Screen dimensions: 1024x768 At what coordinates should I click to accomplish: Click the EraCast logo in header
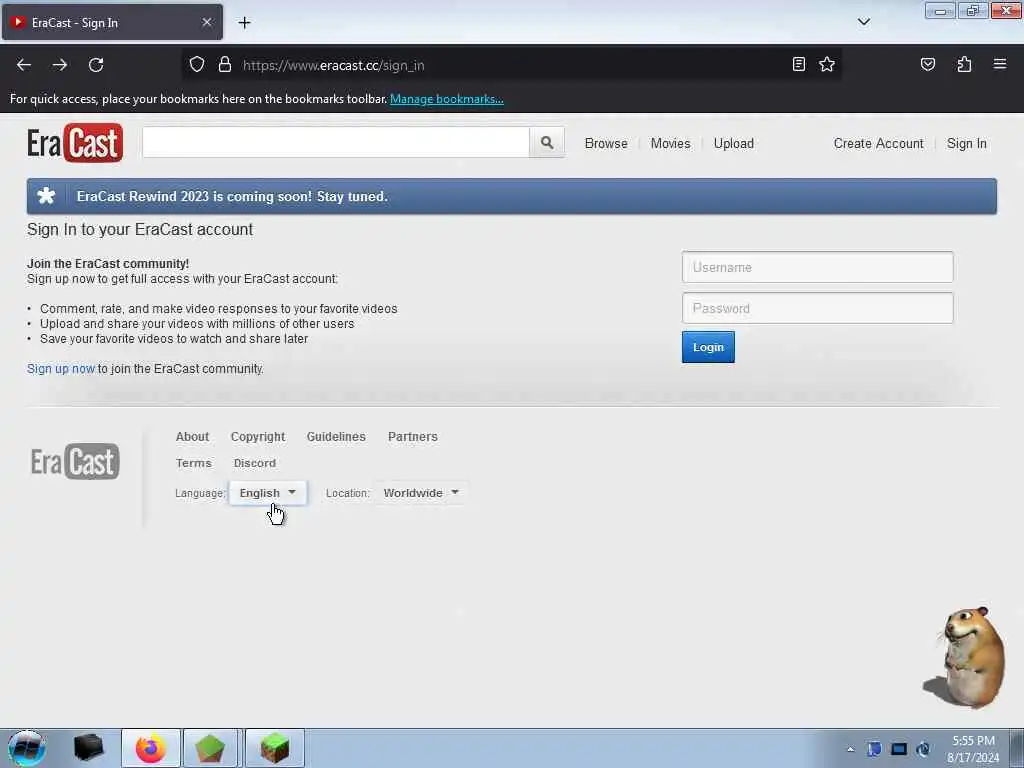[75, 143]
